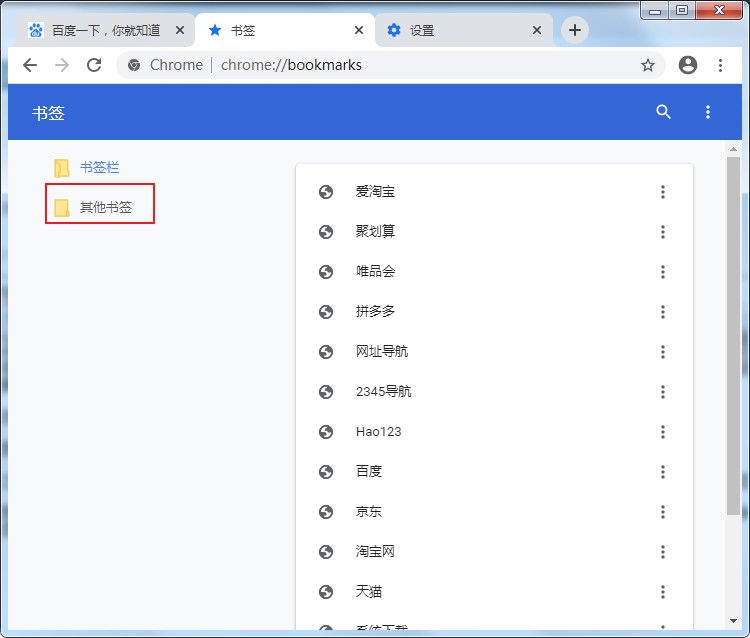The height and width of the screenshot is (638, 750).
Task: Open a new tab
Action: (x=575, y=30)
